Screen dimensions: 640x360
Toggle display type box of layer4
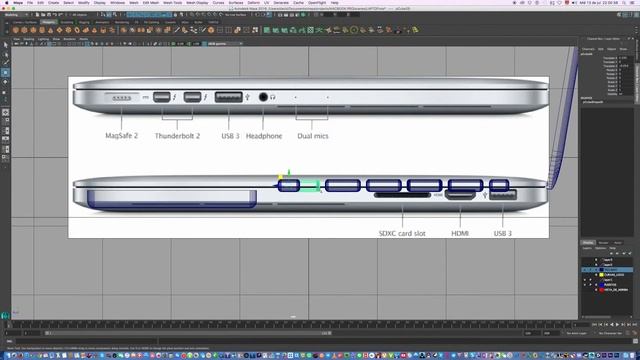(x=596, y=260)
